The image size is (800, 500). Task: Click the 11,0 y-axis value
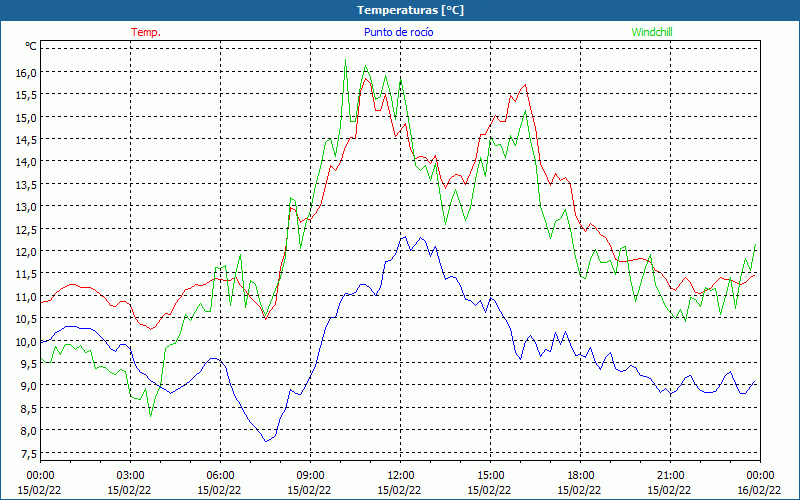pyautogui.click(x=27, y=296)
